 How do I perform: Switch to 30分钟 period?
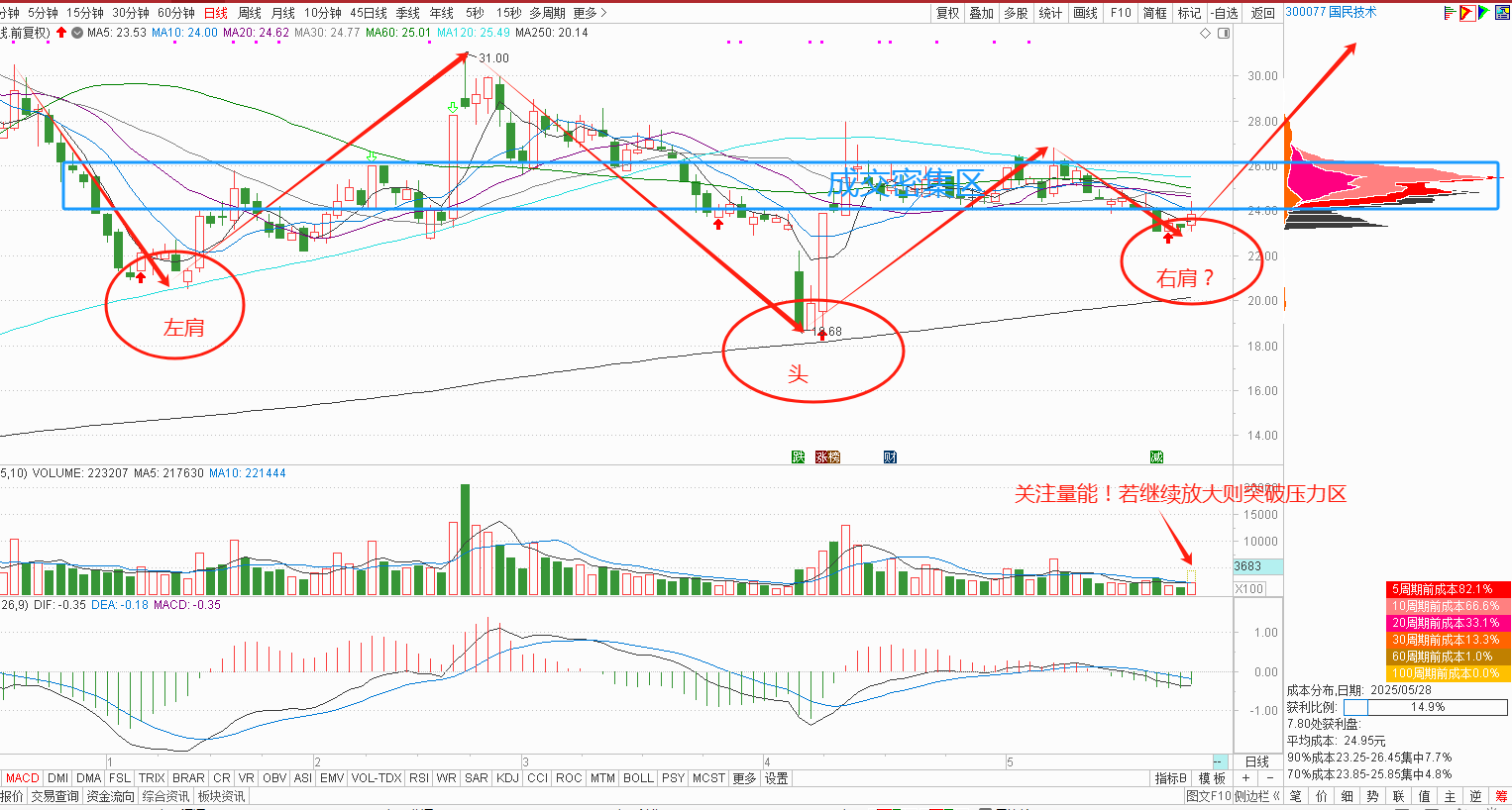click(x=131, y=13)
